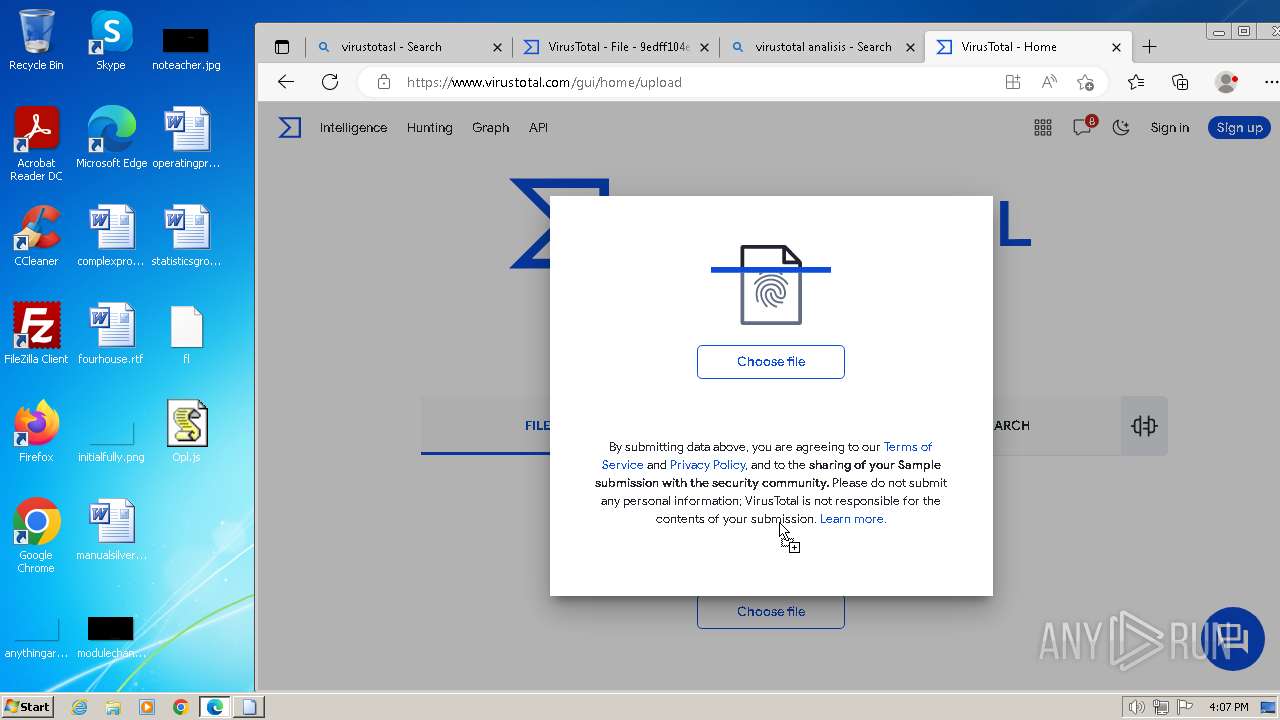This screenshot has width=1280, height=720.
Task: Open the Edge profile avatar
Action: pyautogui.click(x=1227, y=82)
